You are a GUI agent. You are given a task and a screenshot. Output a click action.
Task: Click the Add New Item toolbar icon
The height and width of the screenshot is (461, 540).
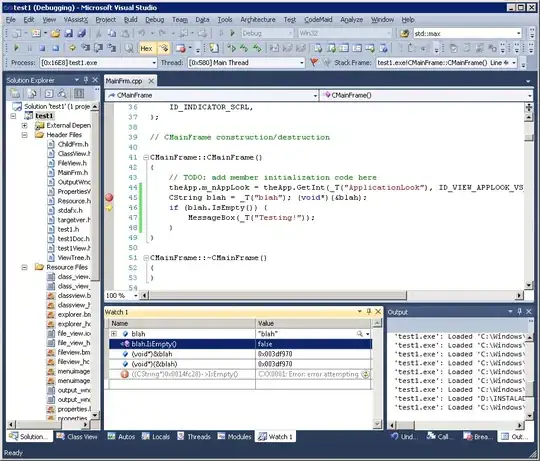click(x=36, y=33)
